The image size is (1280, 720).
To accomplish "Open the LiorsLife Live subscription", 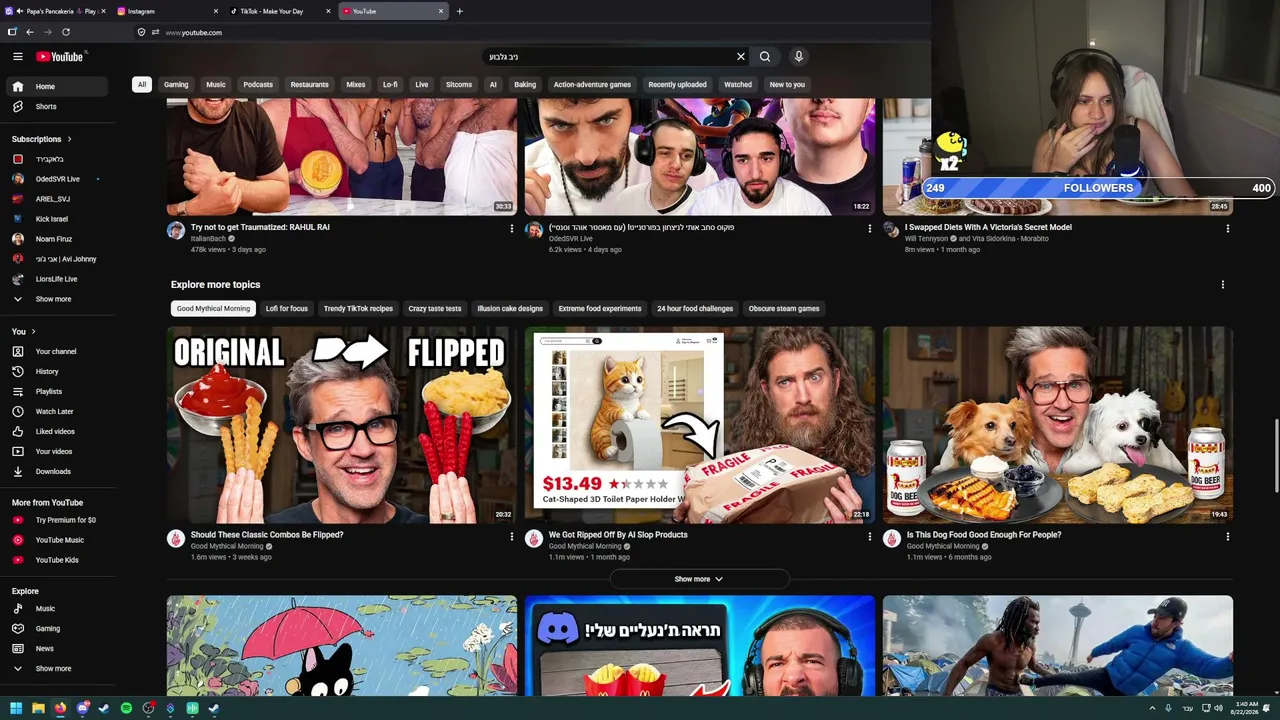I will coord(58,279).
